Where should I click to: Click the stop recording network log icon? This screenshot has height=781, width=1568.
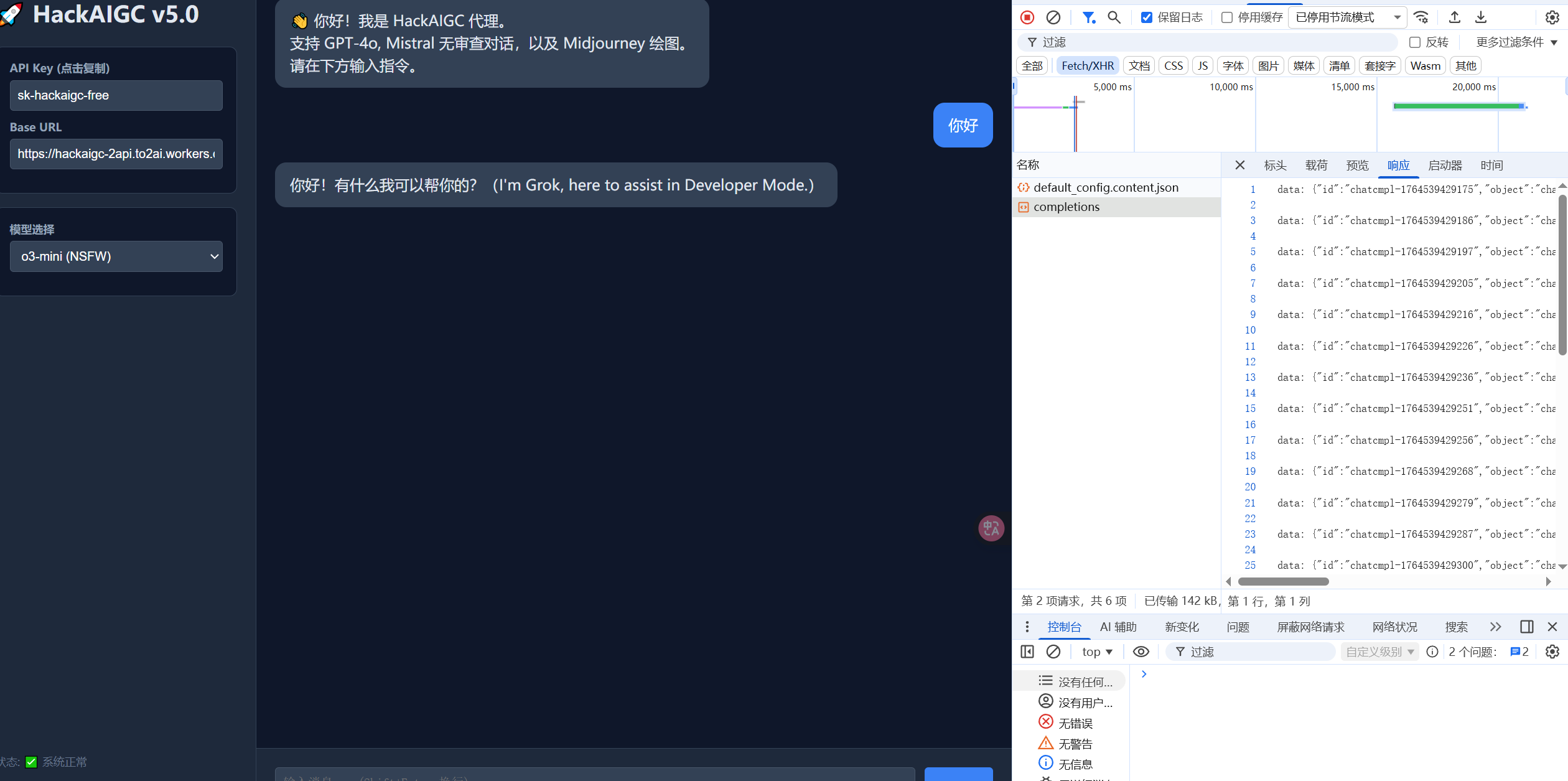click(1027, 17)
